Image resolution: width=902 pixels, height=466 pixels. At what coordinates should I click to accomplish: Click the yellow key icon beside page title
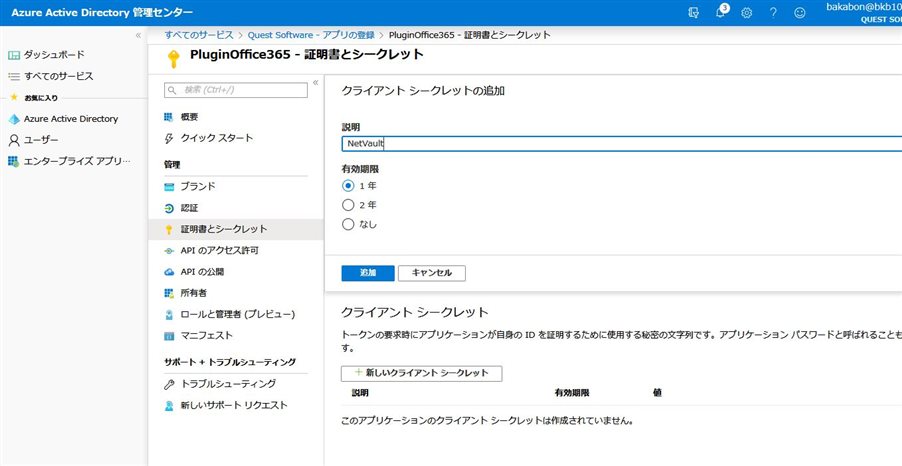(173, 59)
